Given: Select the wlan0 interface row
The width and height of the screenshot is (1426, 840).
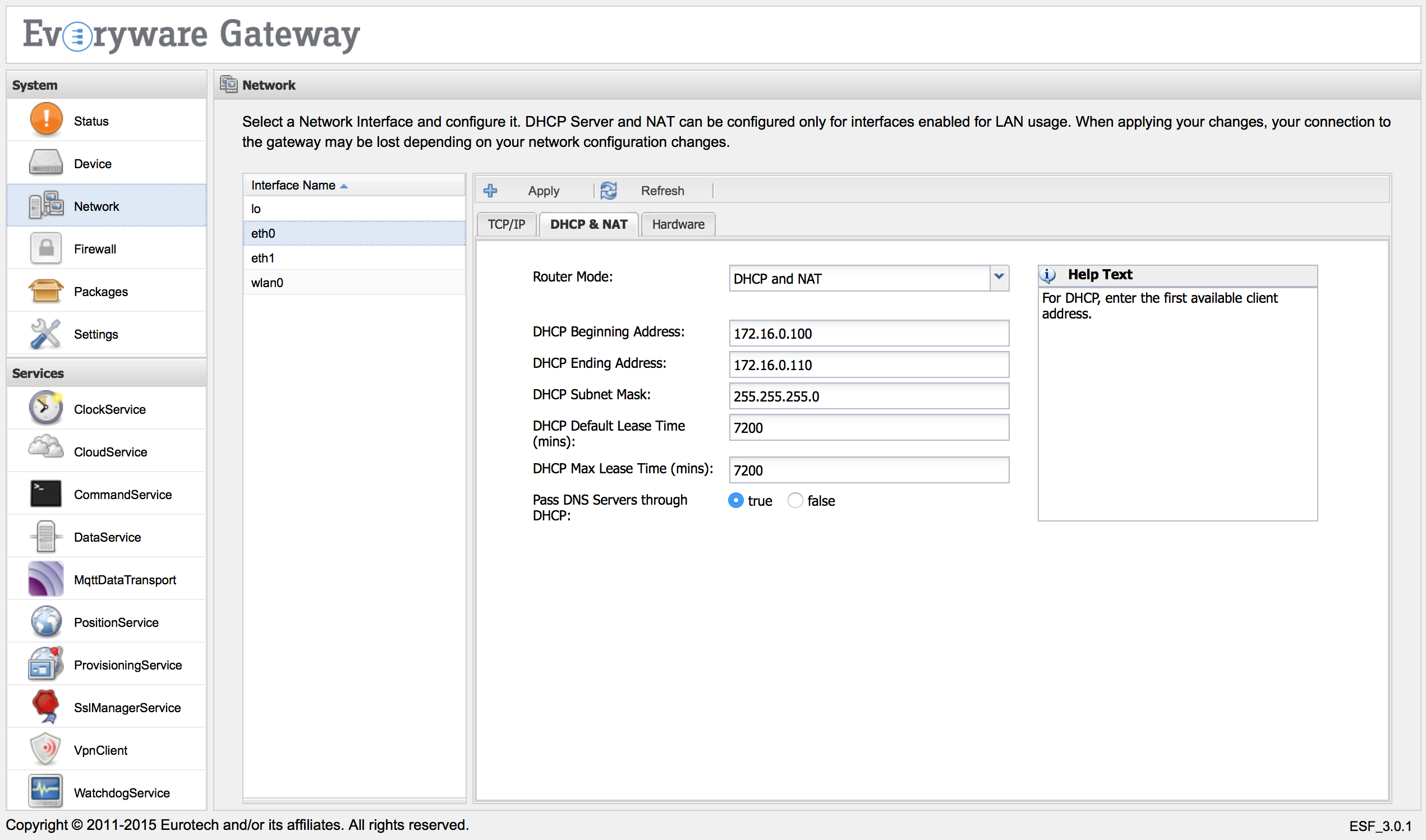Looking at the screenshot, I should [355, 283].
